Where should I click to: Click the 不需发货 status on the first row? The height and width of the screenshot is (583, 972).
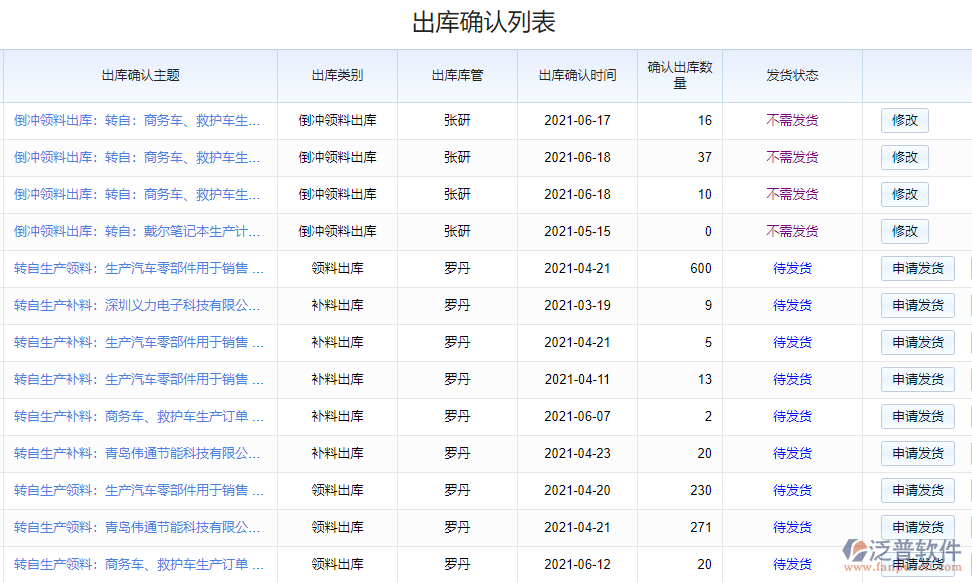[x=793, y=120]
